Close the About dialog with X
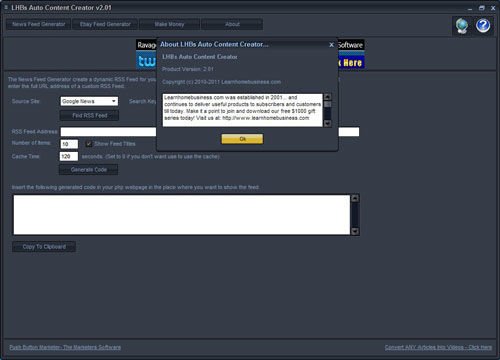Viewport: 500px width, 360px height. coord(331,45)
